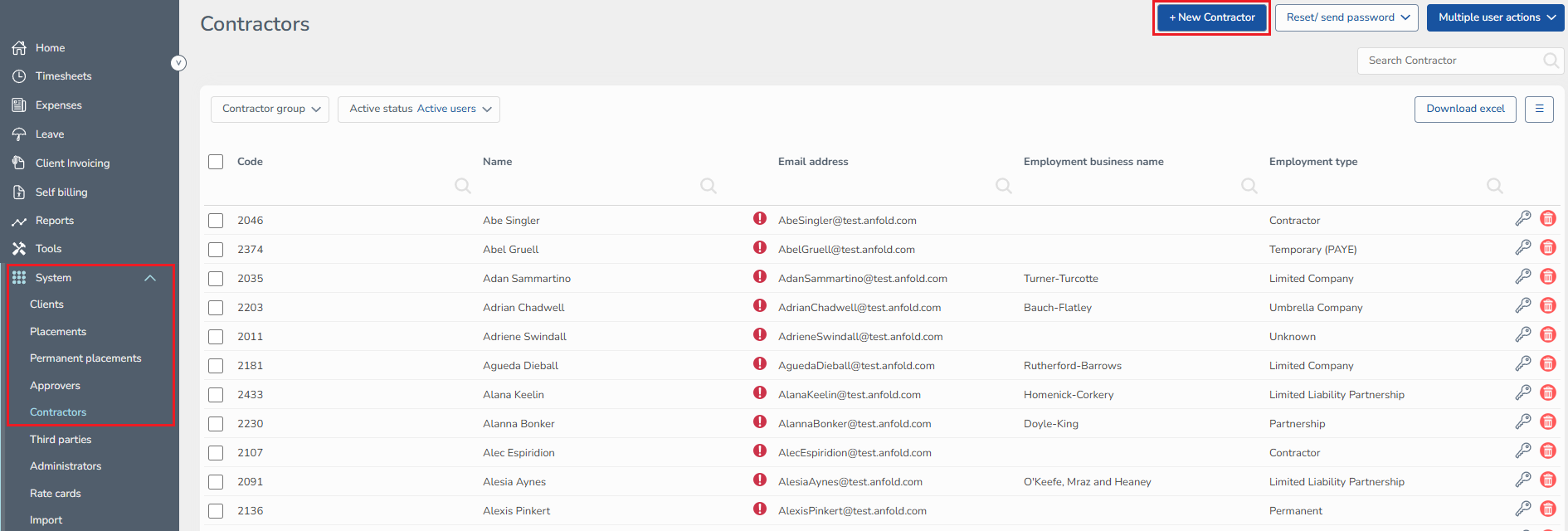Open Third parties page
This screenshot has width=1568, height=531.
61,440
